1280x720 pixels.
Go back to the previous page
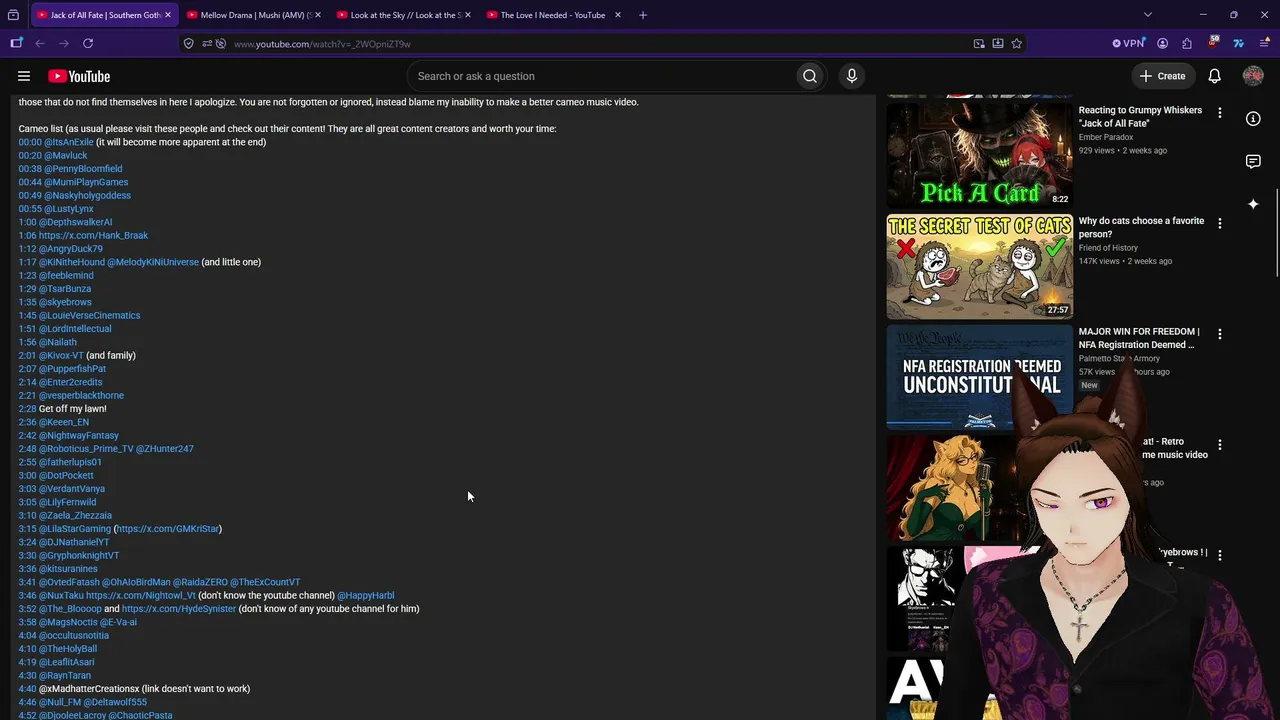pos(40,43)
